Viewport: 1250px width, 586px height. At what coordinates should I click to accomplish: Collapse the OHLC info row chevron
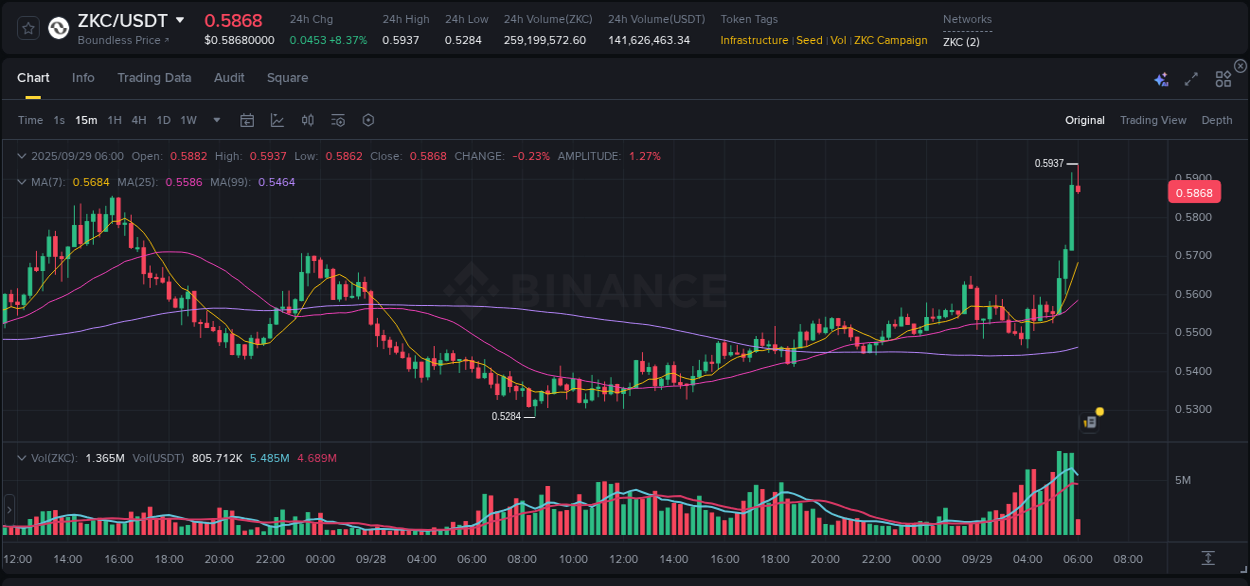21,156
